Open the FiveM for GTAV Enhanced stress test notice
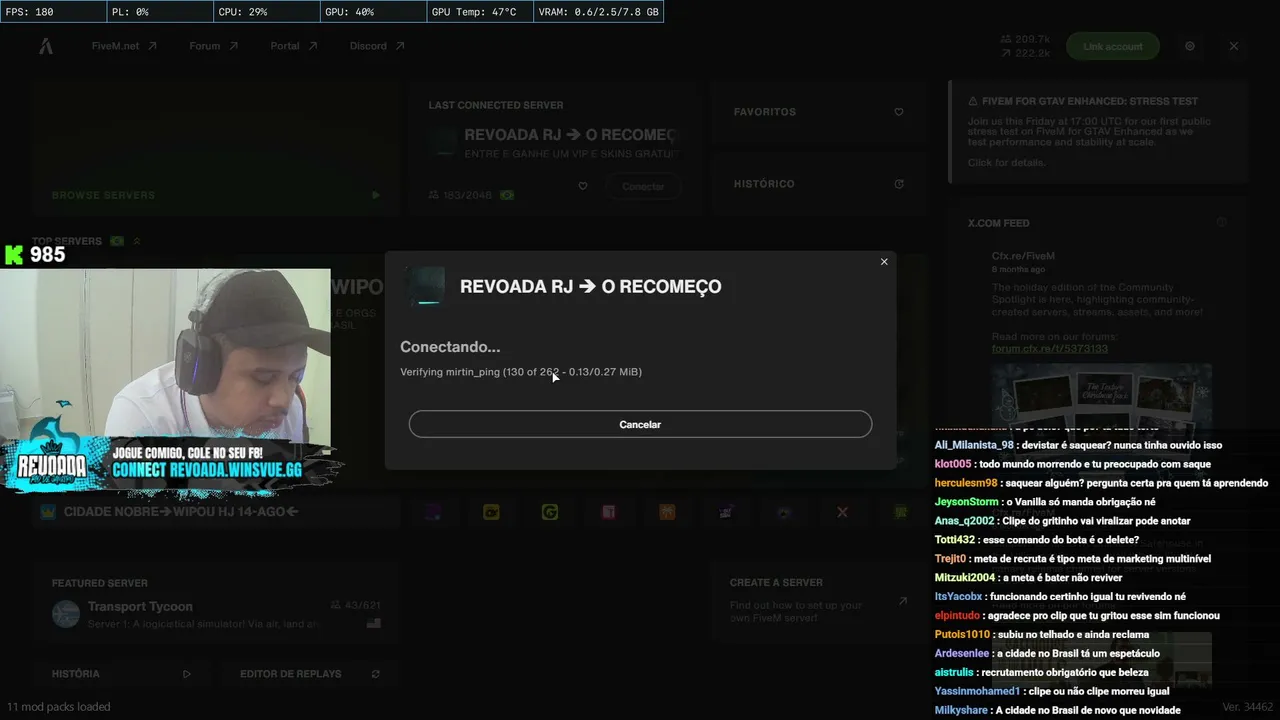The width and height of the screenshot is (1280, 720). coord(1098,132)
